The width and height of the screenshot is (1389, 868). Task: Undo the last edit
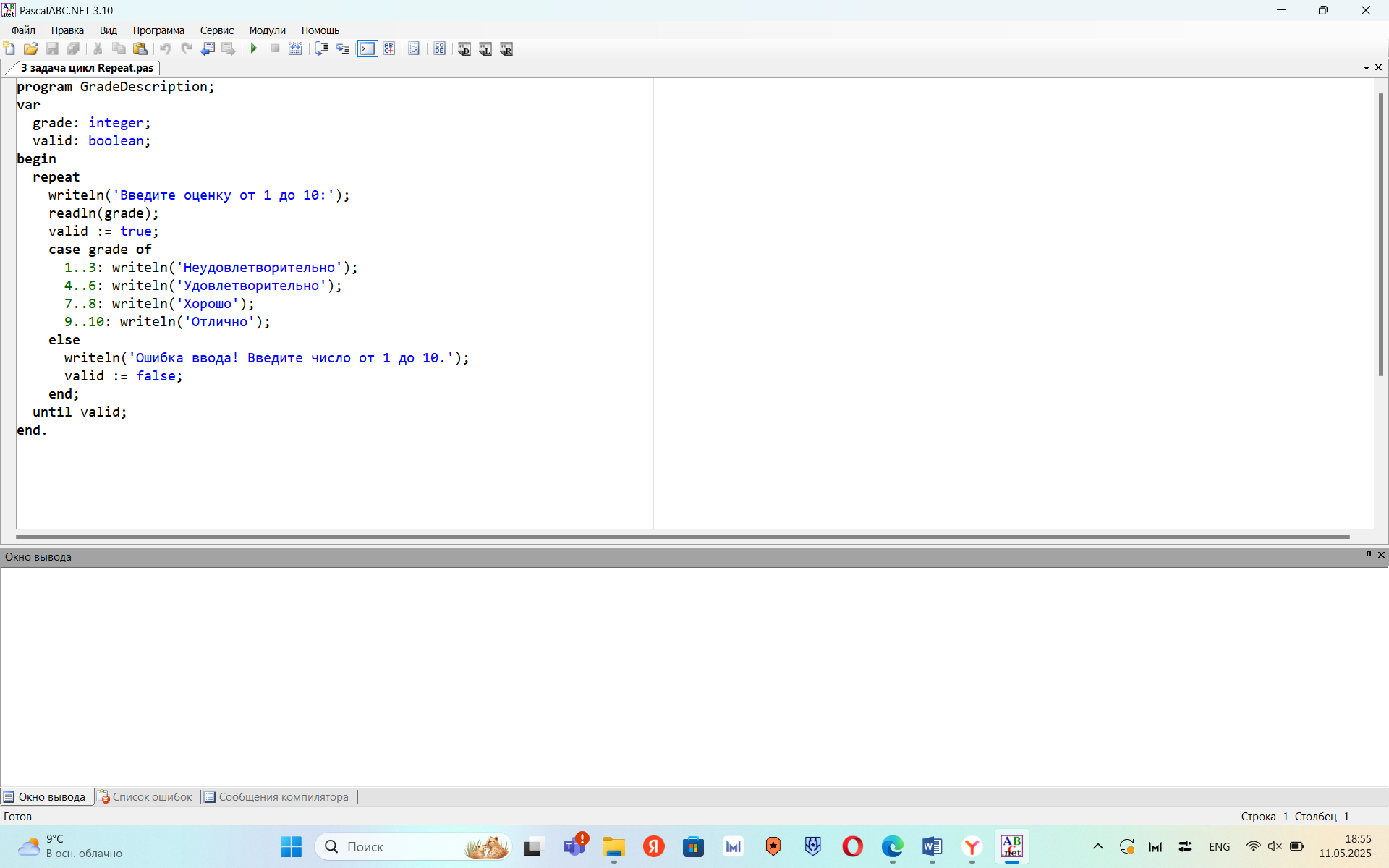(166, 48)
